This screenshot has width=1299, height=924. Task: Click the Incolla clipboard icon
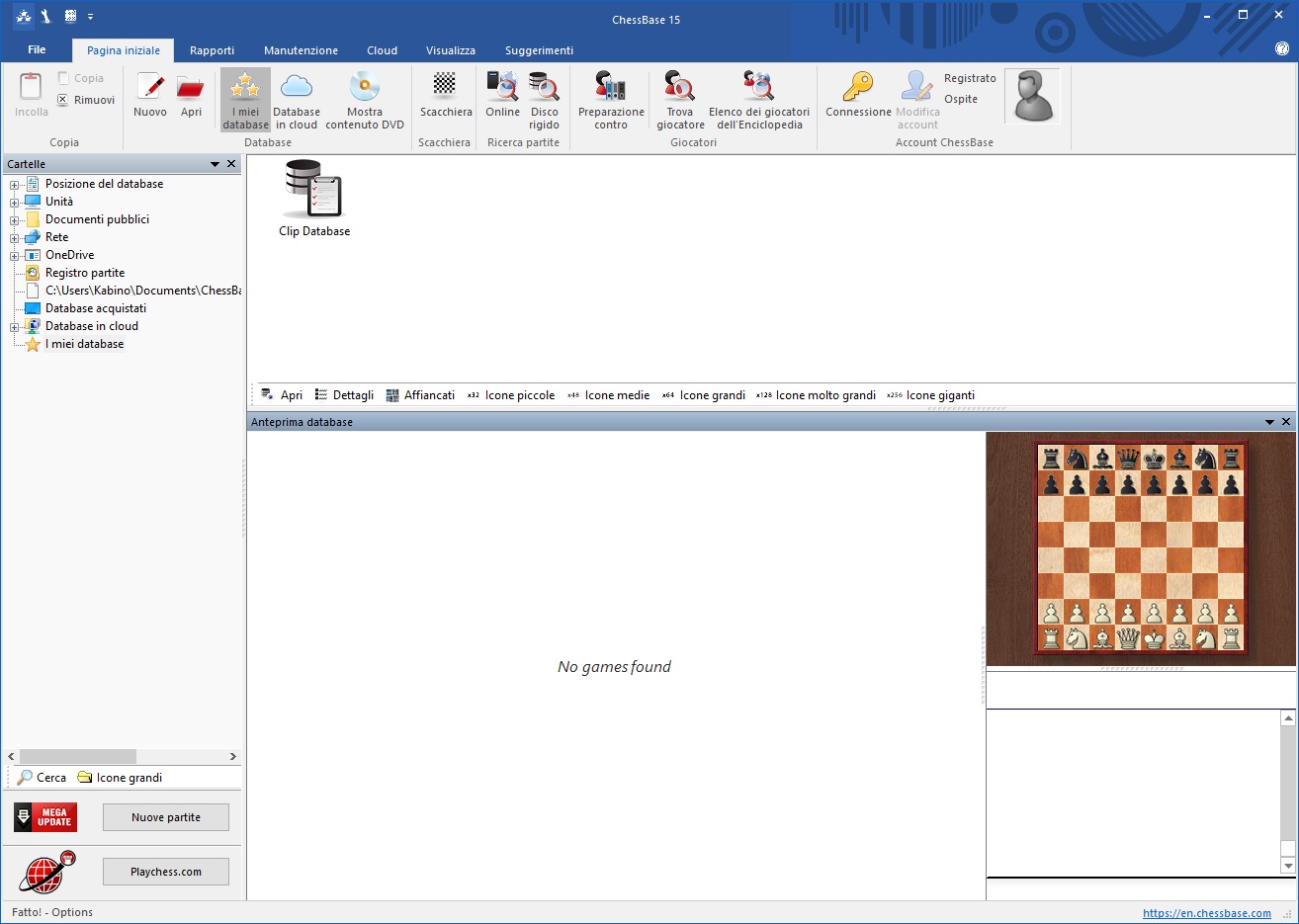point(31,87)
